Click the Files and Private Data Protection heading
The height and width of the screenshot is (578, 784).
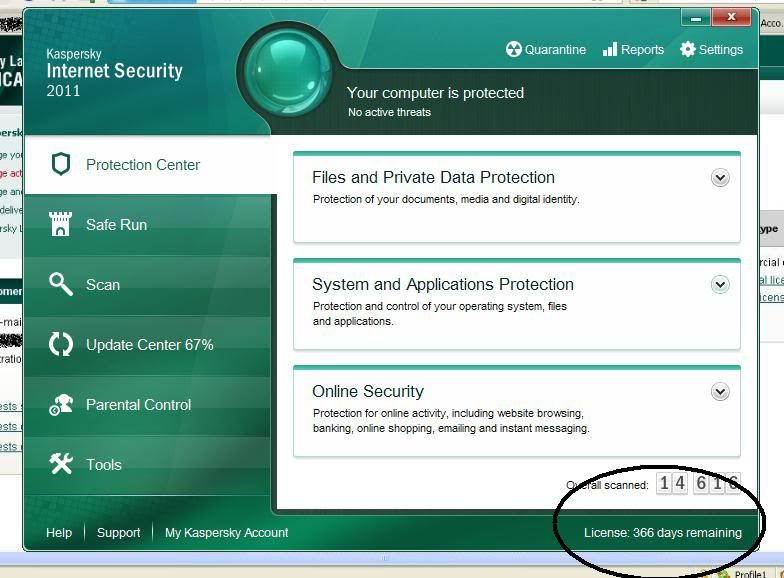pyautogui.click(x=433, y=178)
